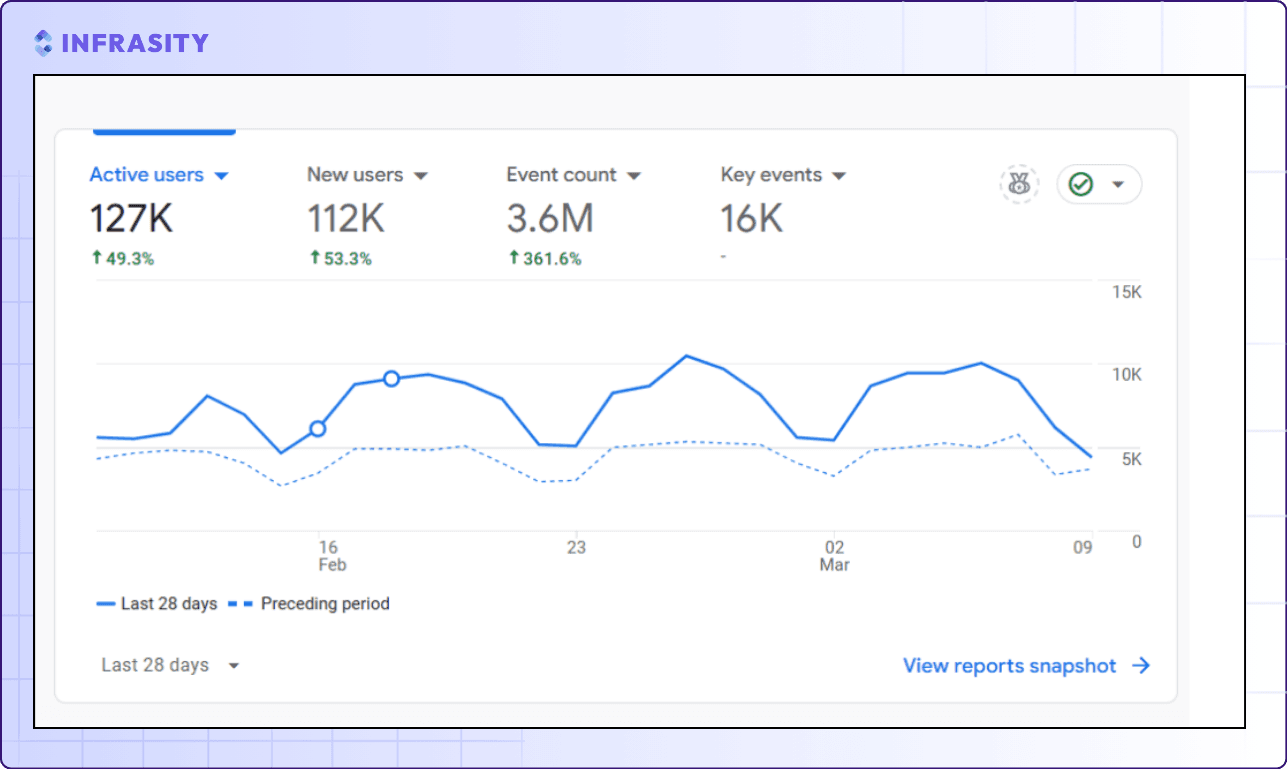Open the Key events dropdown arrow
1288x770 pixels.
[x=838, y=176]
